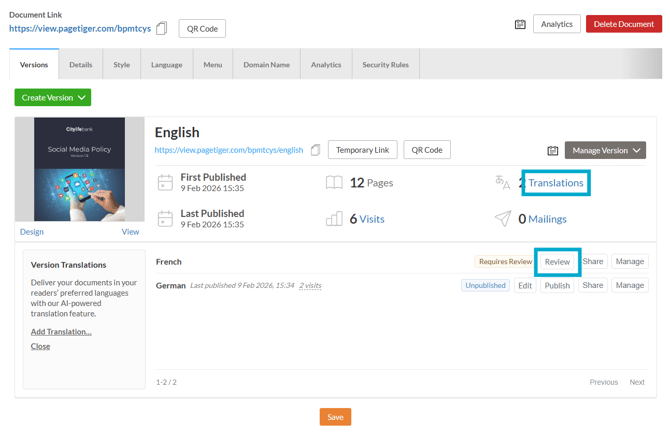Click calendar icon beside Manage Version
This screenshot has width=670, height=436.
(552, 151)
